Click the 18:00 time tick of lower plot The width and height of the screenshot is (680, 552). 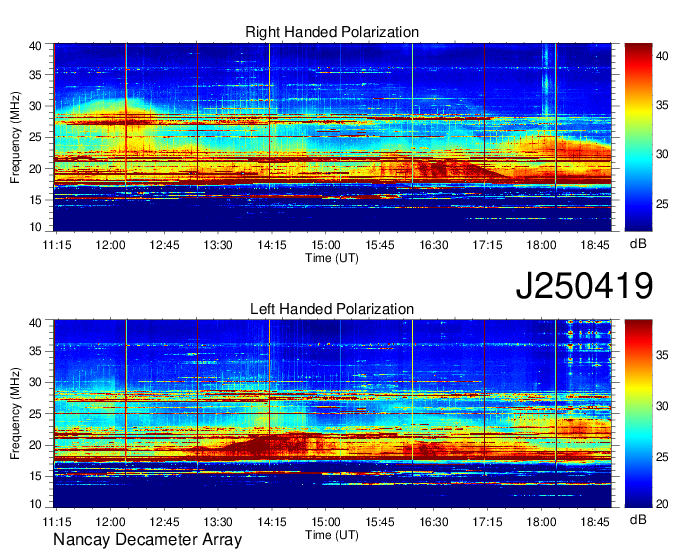coord(541,522)
